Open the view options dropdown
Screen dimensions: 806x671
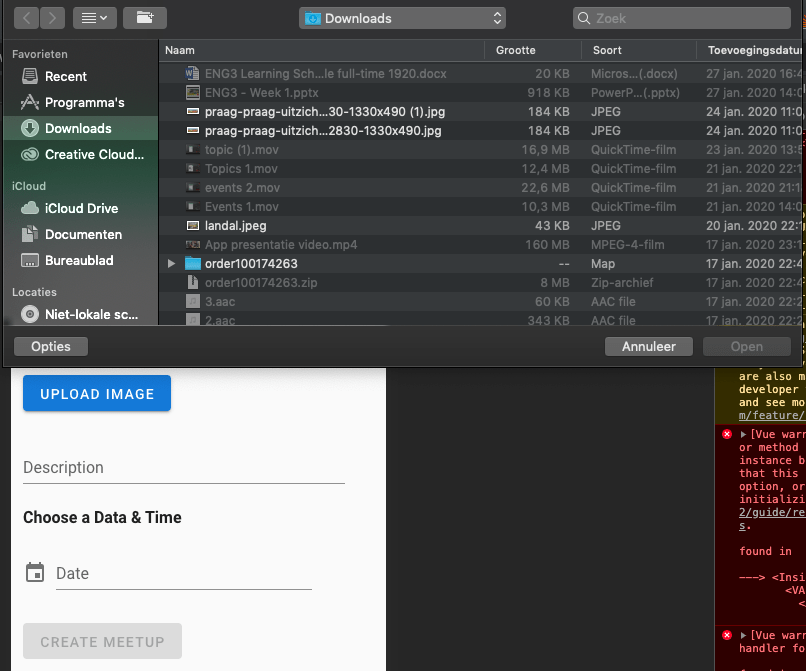[x=94, y=18]
